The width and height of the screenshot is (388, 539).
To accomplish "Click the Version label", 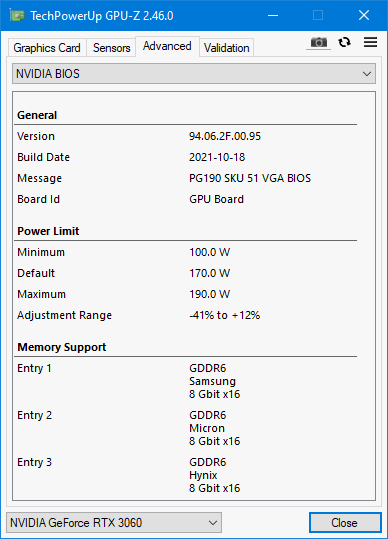I will (x=36, y=136).
